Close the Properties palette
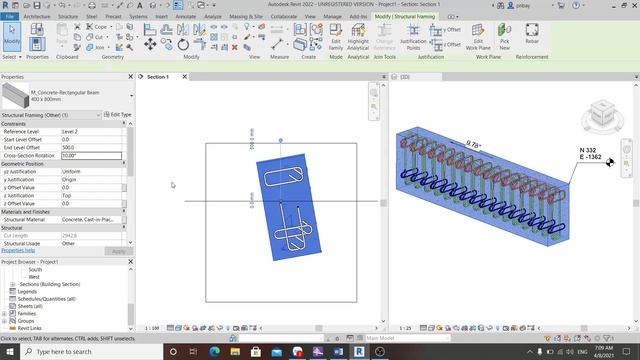 click(x=131, y=77)
